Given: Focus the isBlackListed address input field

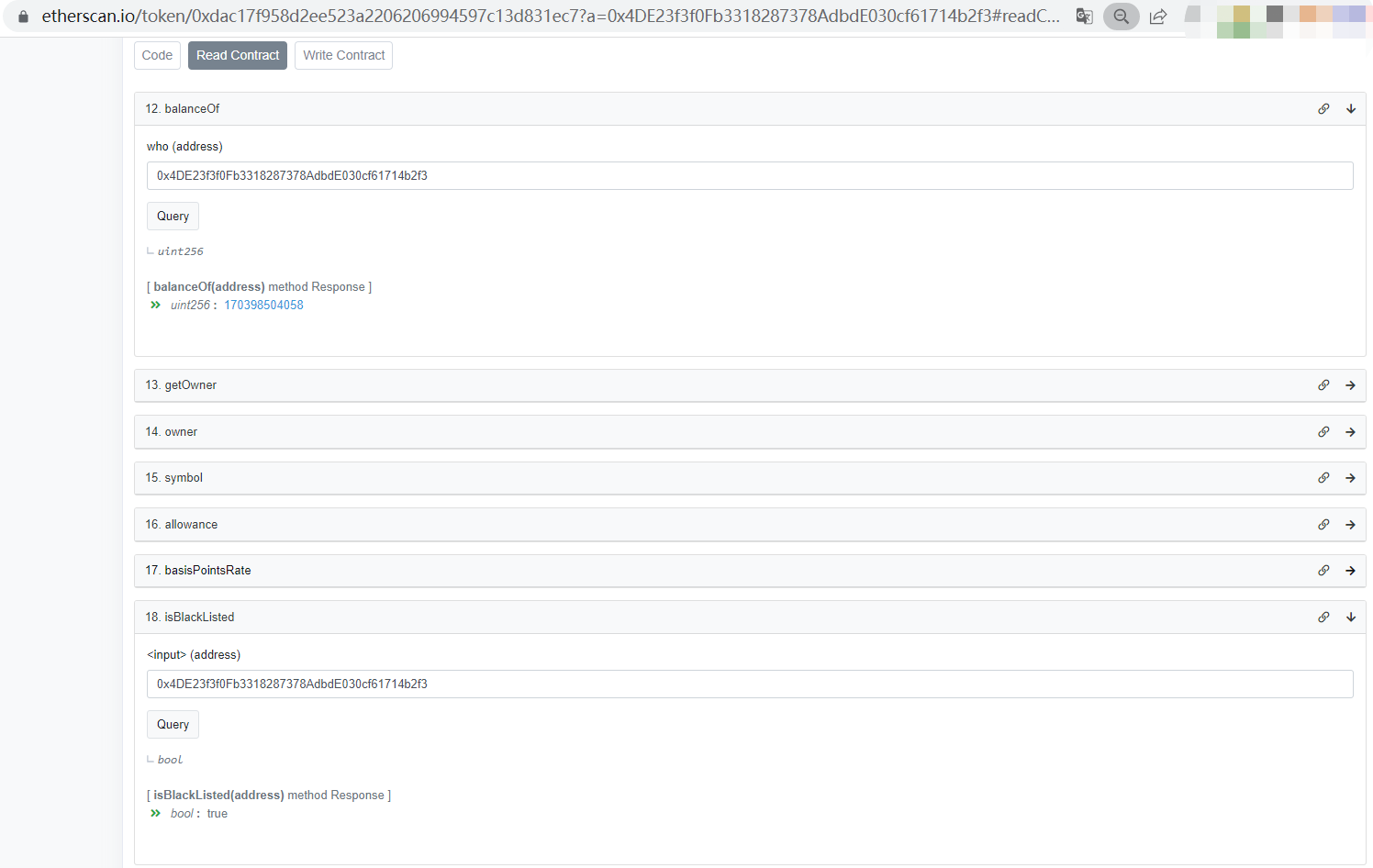Looking at the screenshot, I should 749,684.
